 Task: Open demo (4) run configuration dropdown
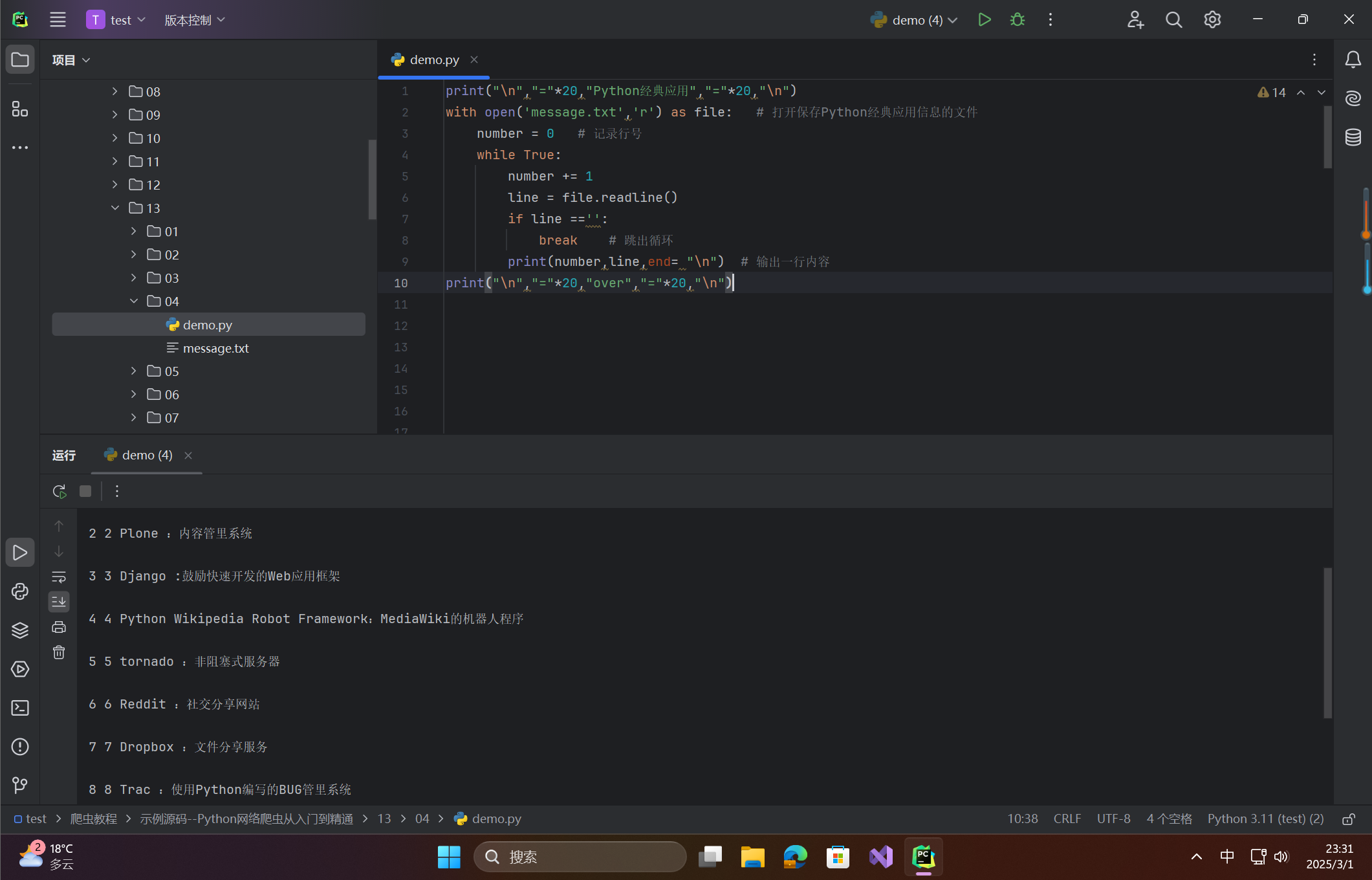pos(914,20)
